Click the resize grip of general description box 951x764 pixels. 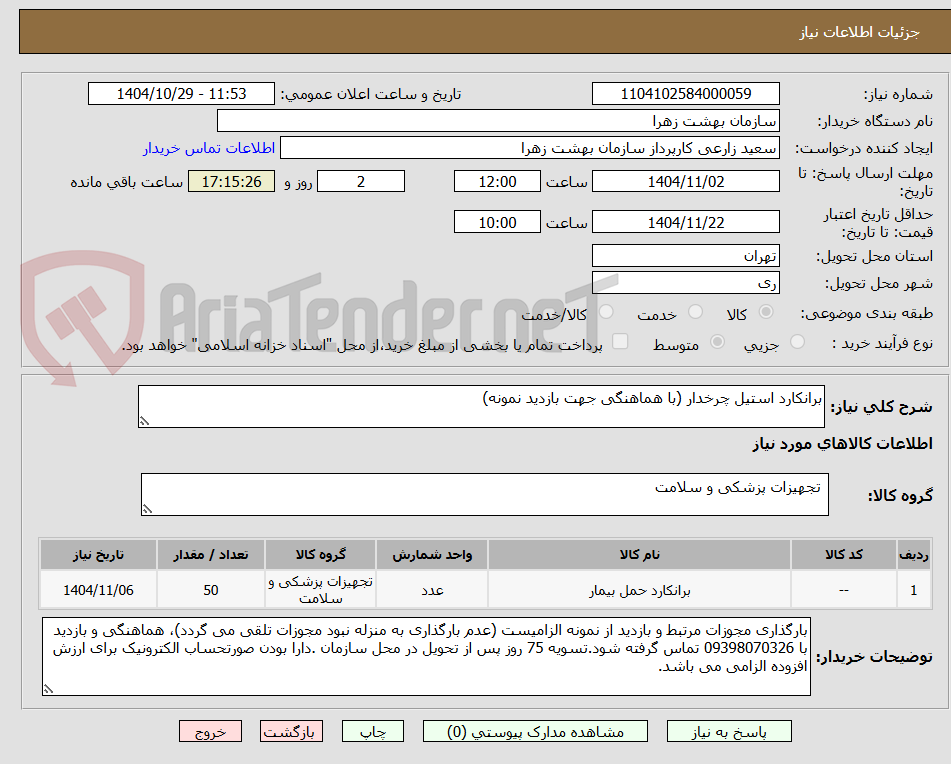(x=144, y=421)
